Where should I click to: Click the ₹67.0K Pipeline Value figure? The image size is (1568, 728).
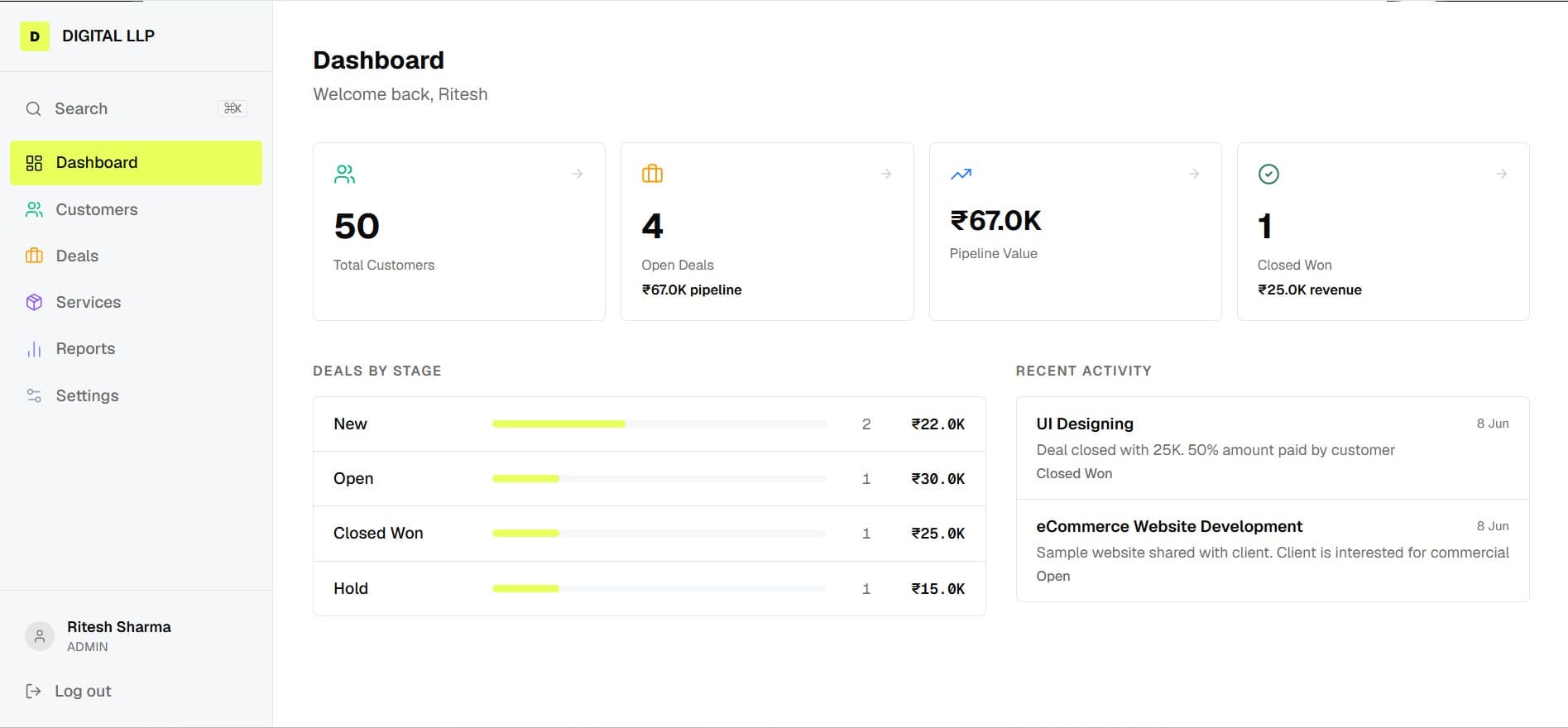click(x=995, y=221)
